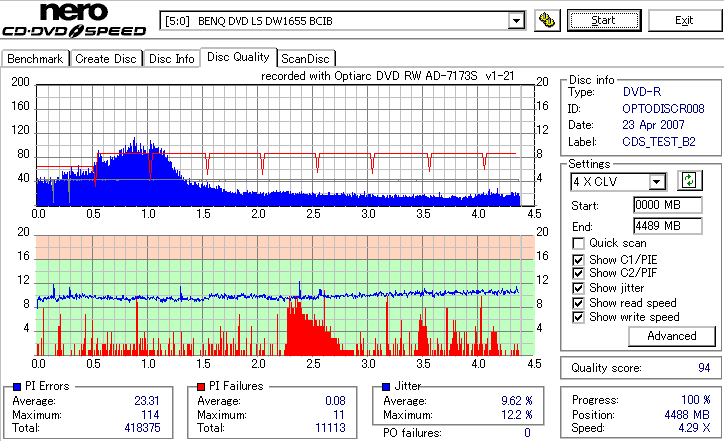This screenshot has width=724, height=441.
Task: Click PI Failures total 11113
Action: tap(330, 428)
